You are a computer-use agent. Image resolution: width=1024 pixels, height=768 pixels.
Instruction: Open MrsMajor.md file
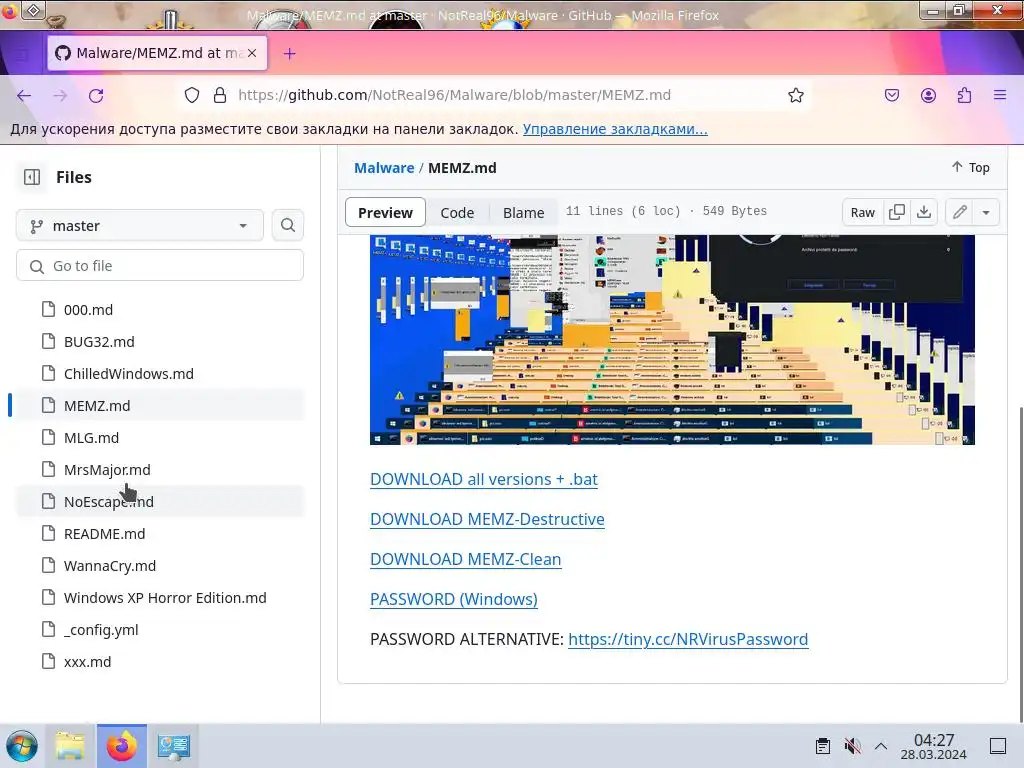click(x=160, y=470)
